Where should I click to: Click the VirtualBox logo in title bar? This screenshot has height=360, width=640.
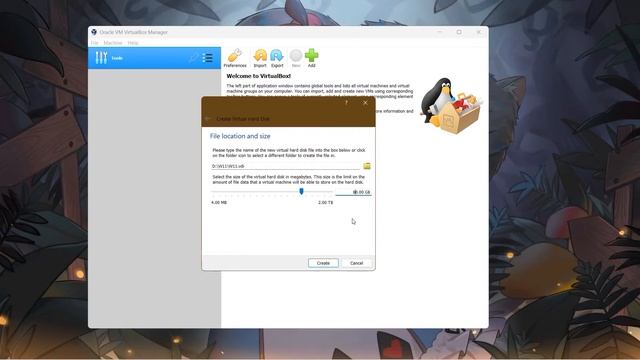click(x=94, y=32)
